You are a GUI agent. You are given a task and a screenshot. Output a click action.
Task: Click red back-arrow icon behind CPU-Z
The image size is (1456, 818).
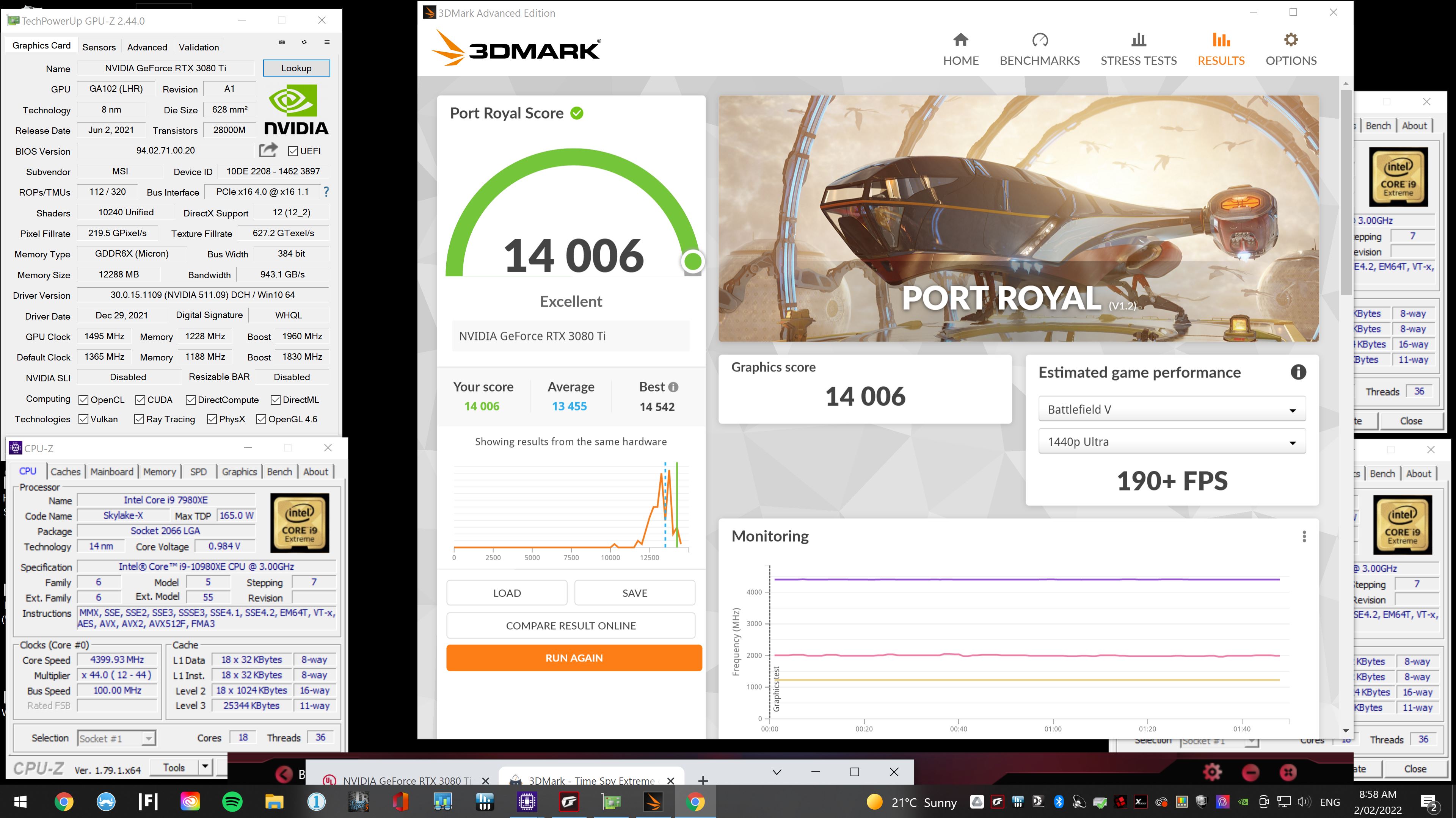click(284, 774)
